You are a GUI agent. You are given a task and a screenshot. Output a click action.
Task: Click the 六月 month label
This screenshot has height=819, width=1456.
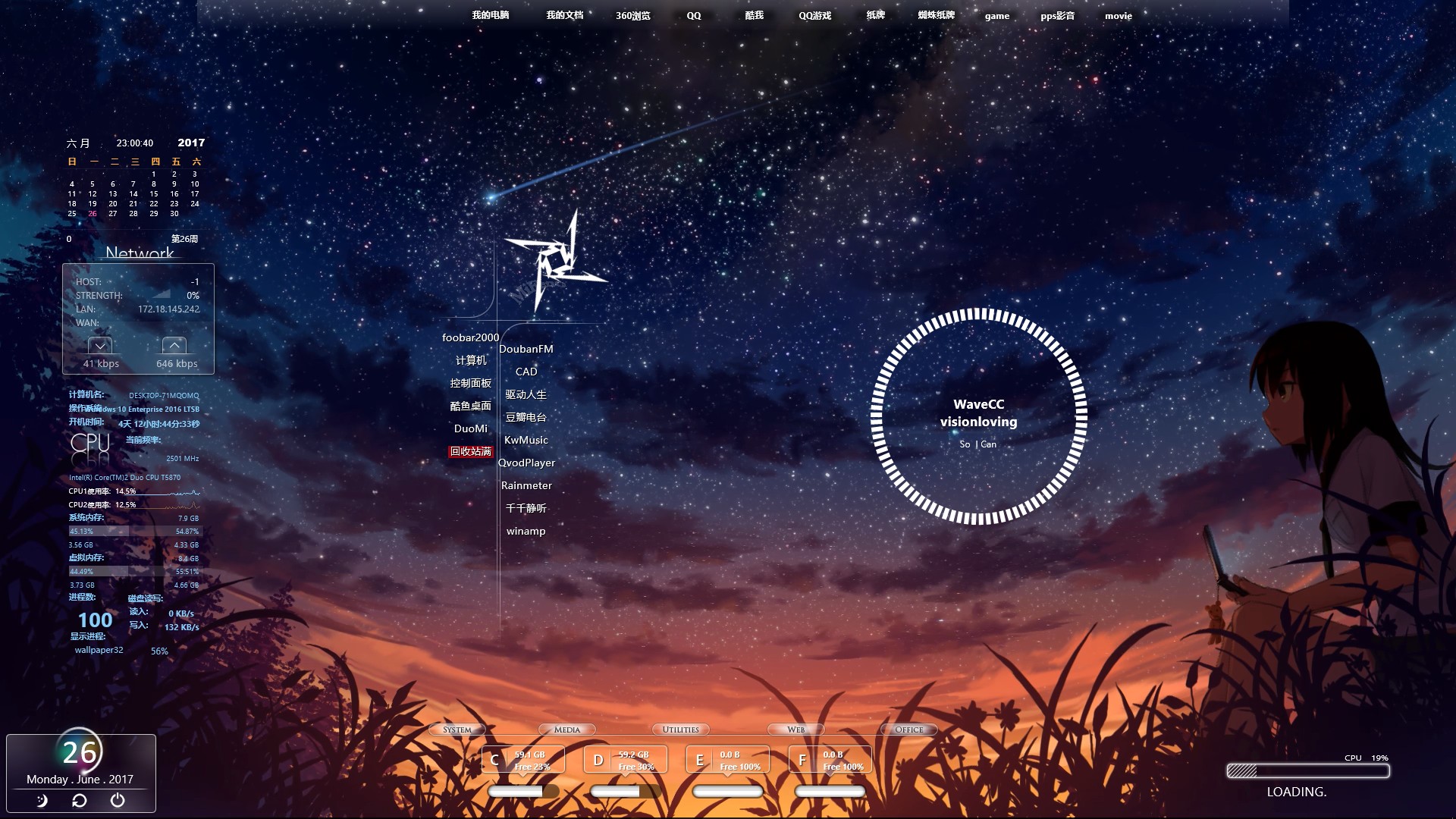(78, 143)
